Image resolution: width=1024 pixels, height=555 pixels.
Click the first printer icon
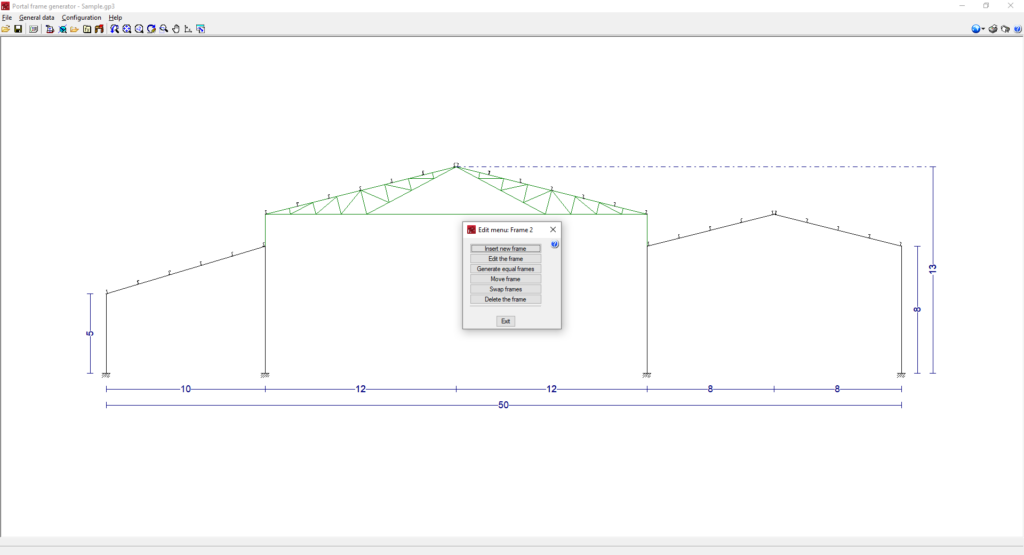tap(993, 29)
